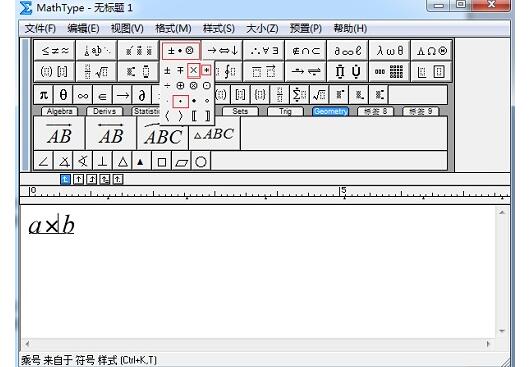Open the operator symbols palette (±•⊗)
Image resolution: width=532 pixels, height=367 pixels.
pos(180,51)
